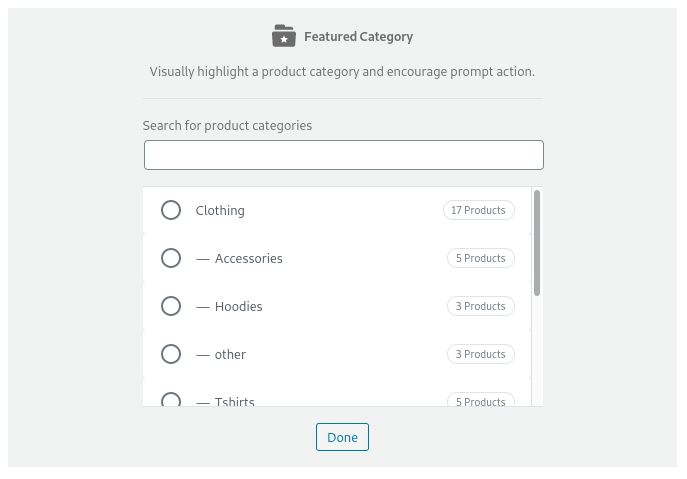Click the Accessories subcategory label
Viewport: 687px width, 479px height.
pos(248,258)
